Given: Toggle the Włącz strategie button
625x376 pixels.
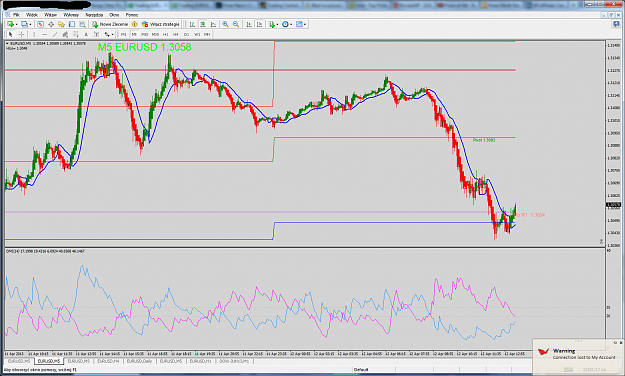Looking at the screenshot, I should coord(161,24).
